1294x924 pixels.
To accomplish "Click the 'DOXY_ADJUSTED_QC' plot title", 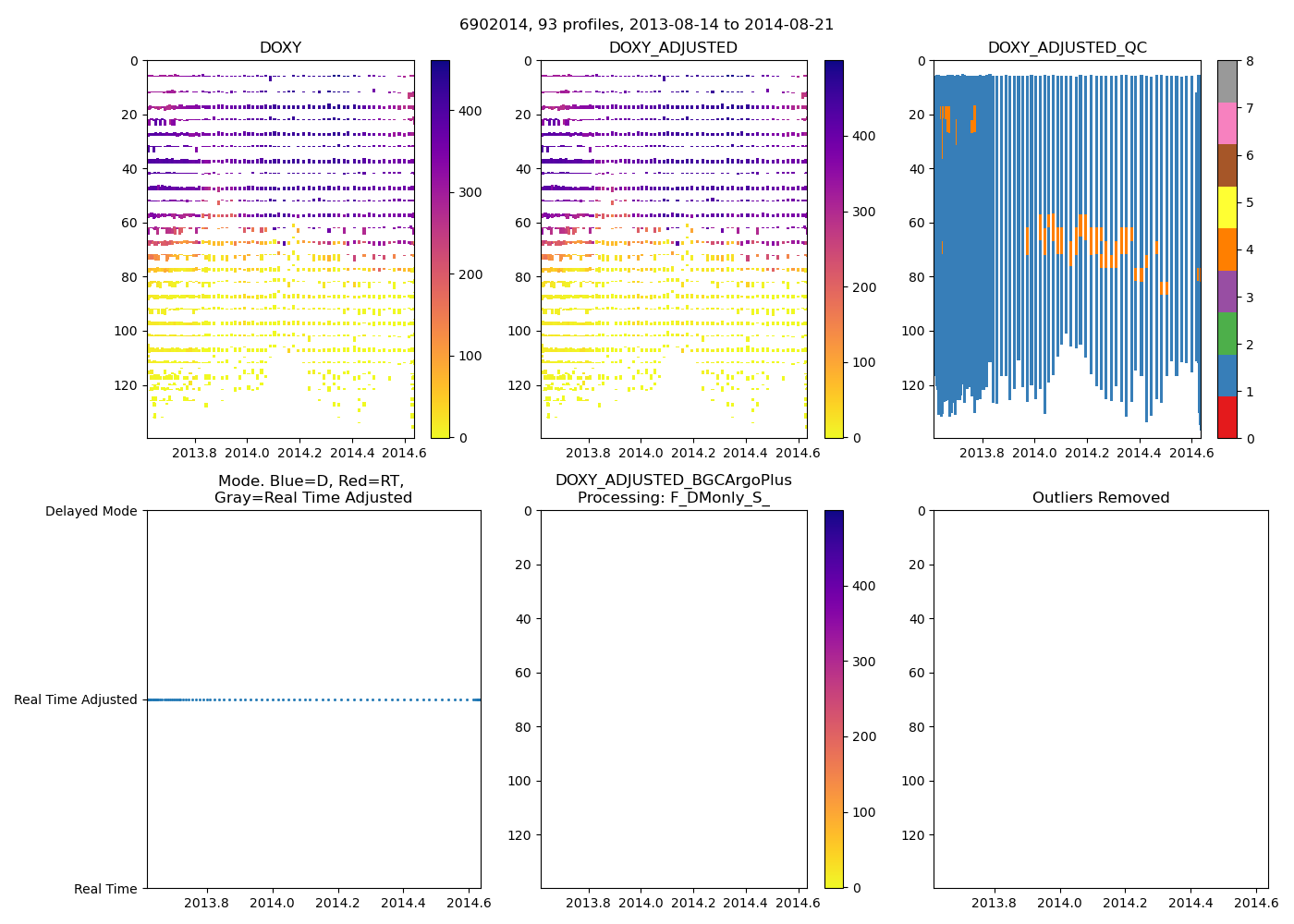I will click(1067, 48).
